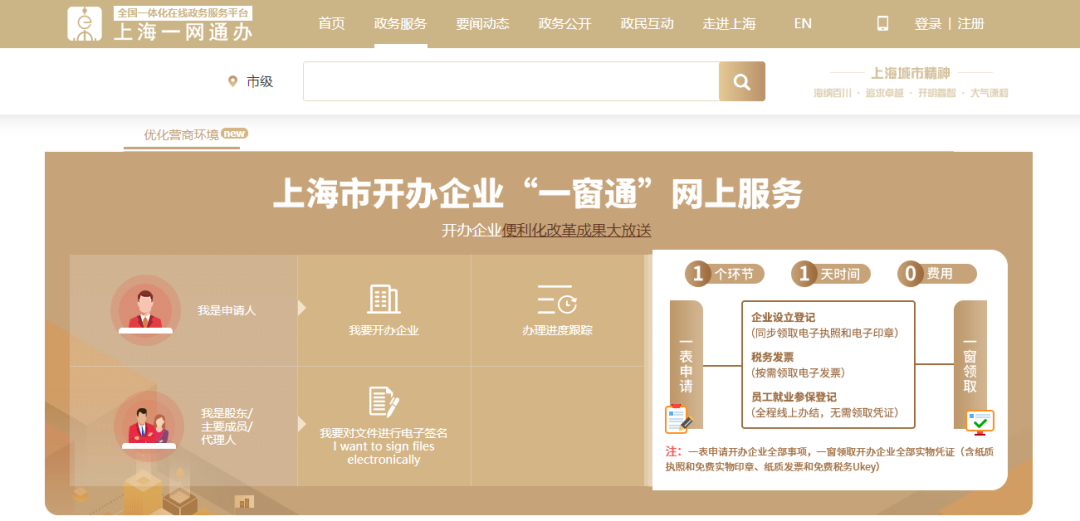The height and width of the screenshot is (521, 1080).
Task: Click the arrow next to 我是股东 row
Action: [302, 424]
